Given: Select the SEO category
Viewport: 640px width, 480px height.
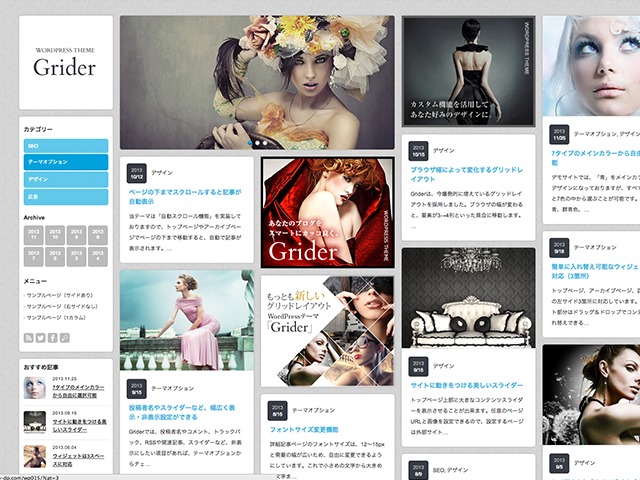Looking at the screenshot, I should coord(66,146).
